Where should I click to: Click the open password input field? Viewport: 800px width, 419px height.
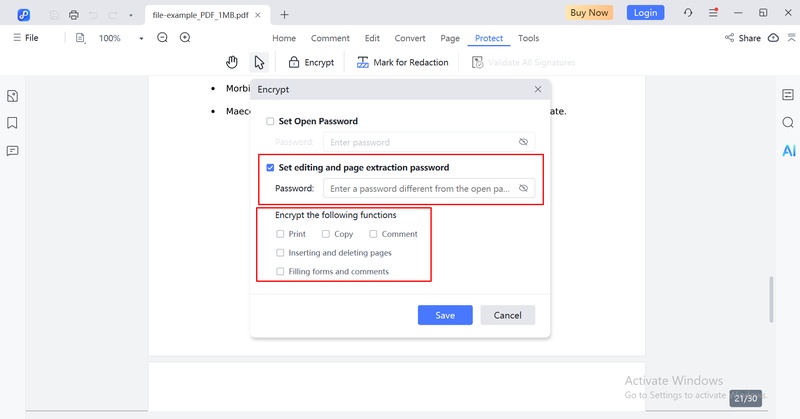pyautogui.click(x=429, y=142)
